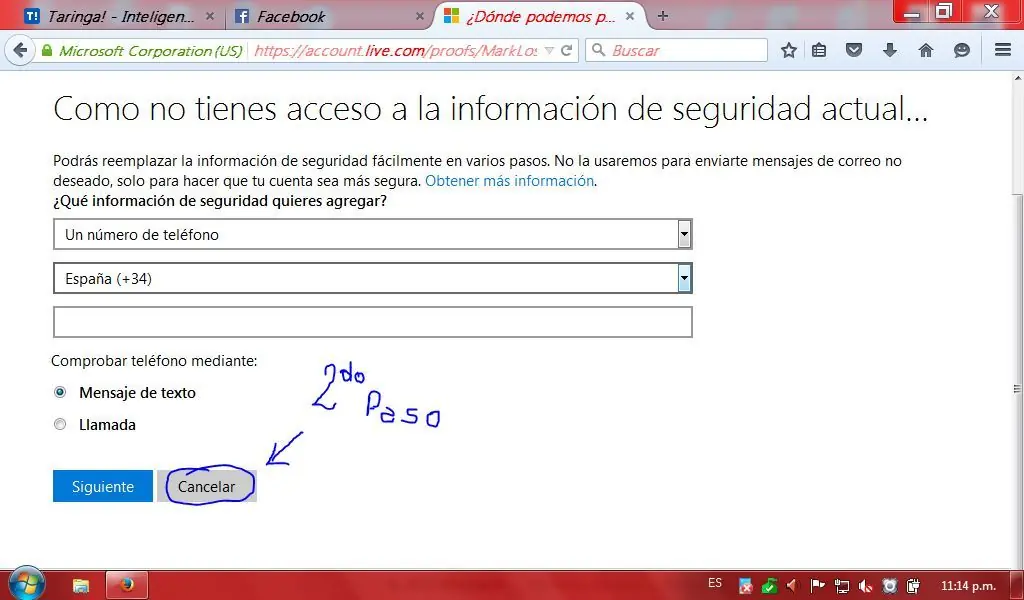Select the Mensaje de texto radio button

[60, 392]
